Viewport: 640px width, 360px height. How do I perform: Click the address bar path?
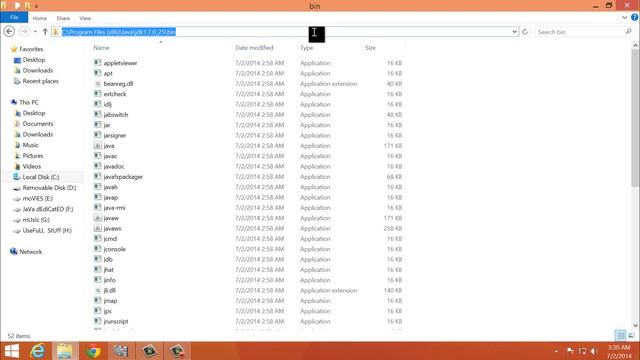[x=119, y=31]
